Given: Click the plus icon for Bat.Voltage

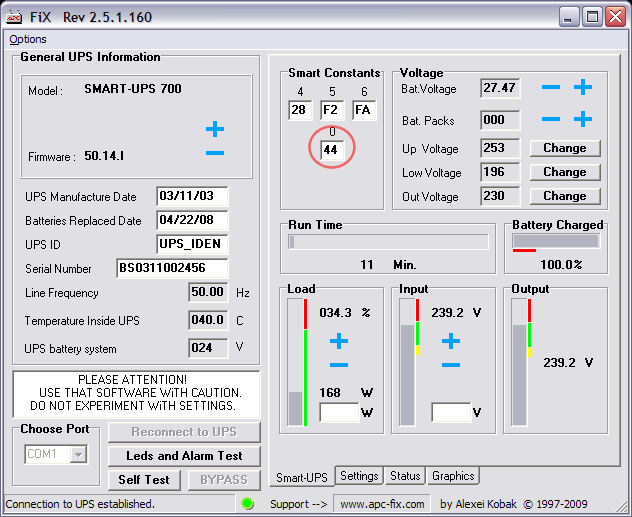Looking at the screenshot, I should click(x=583, y=87).
